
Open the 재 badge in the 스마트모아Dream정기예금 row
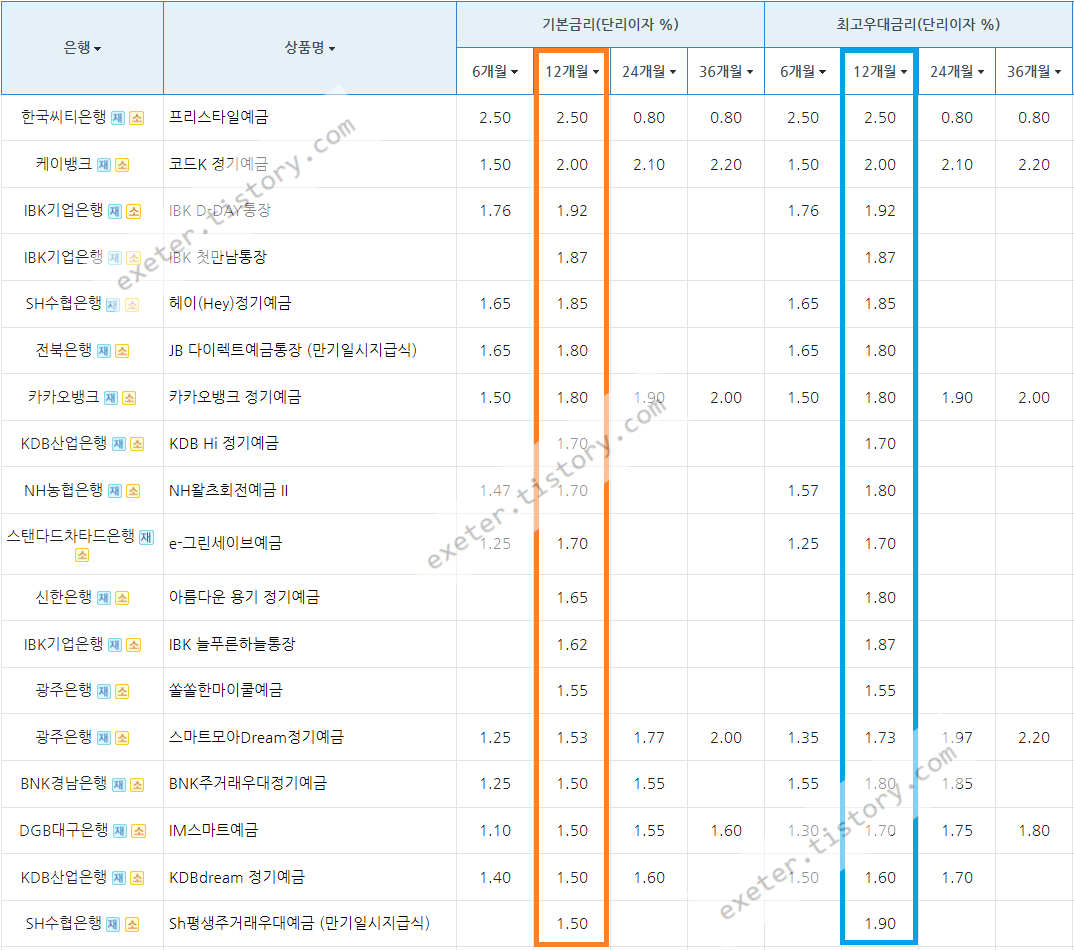103,738
